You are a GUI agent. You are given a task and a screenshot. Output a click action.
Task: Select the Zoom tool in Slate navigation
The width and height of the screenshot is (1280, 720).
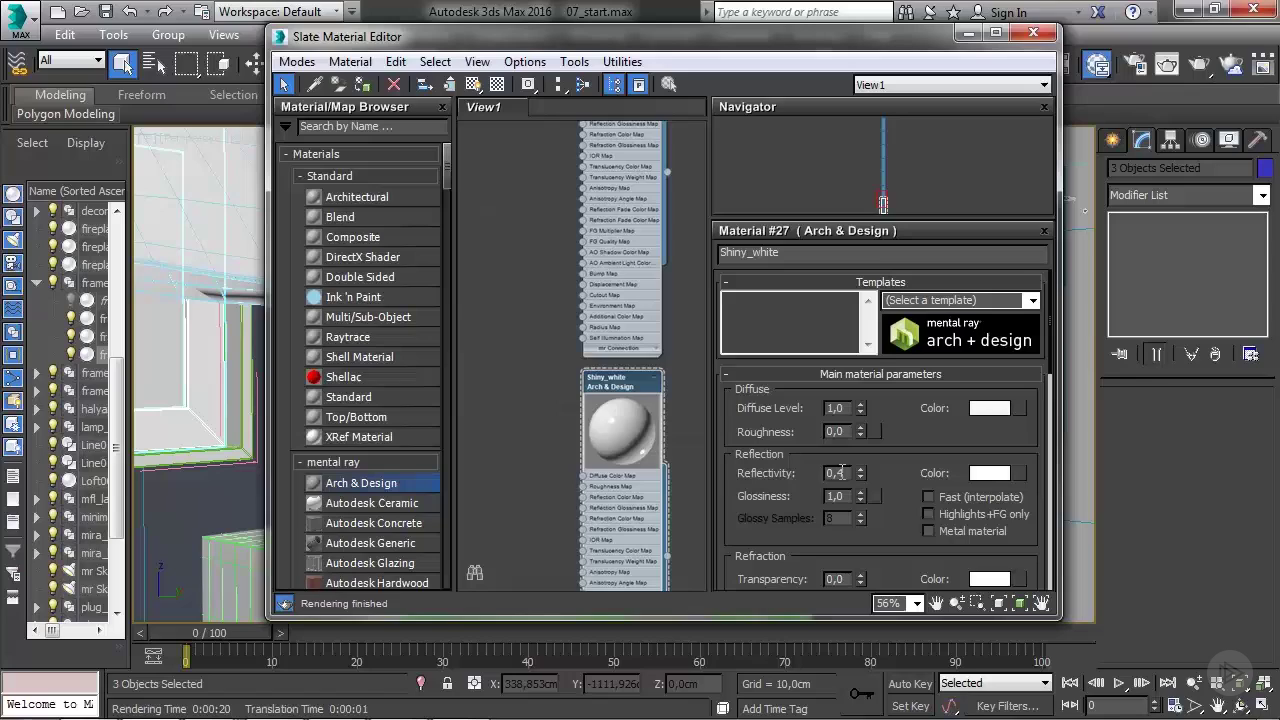[958, 603]
